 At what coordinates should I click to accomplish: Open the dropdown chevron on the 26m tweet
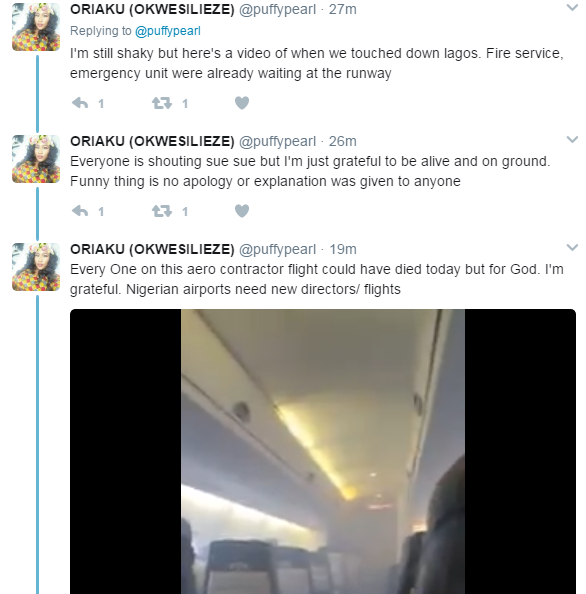click(x=572, y=139)
